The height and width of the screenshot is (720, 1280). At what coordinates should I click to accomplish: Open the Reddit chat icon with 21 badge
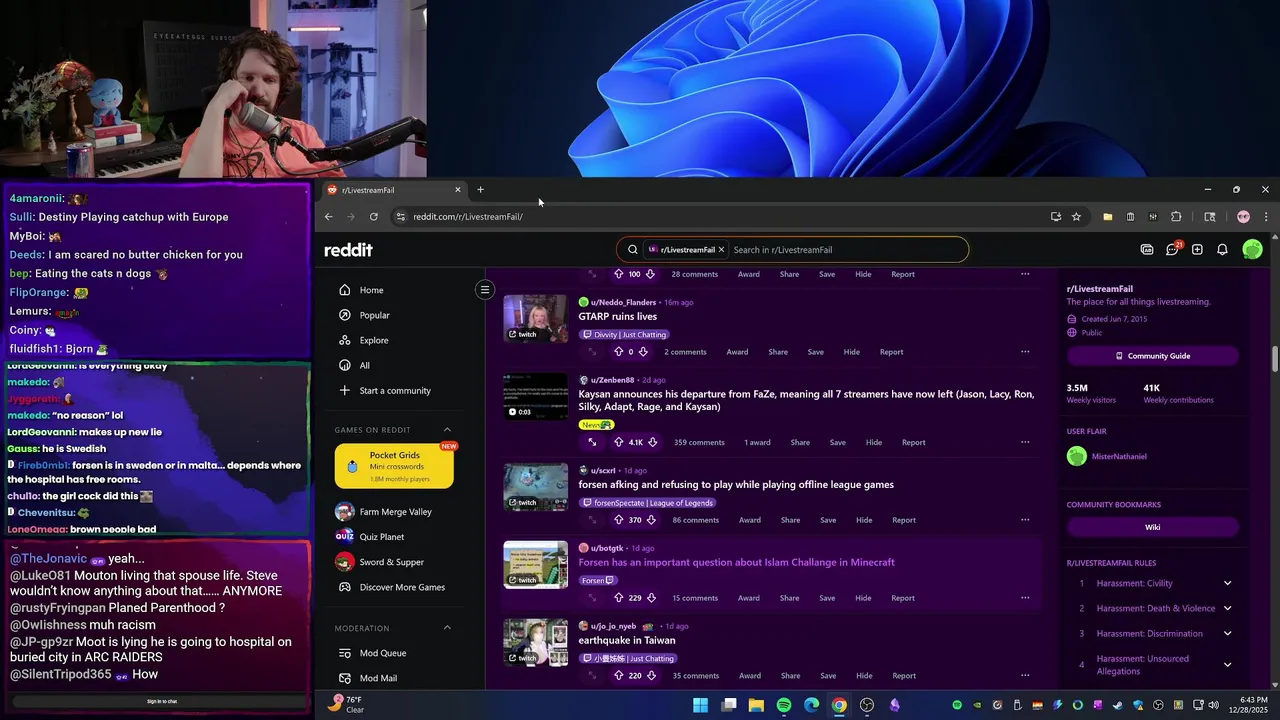coord(1172,249)
